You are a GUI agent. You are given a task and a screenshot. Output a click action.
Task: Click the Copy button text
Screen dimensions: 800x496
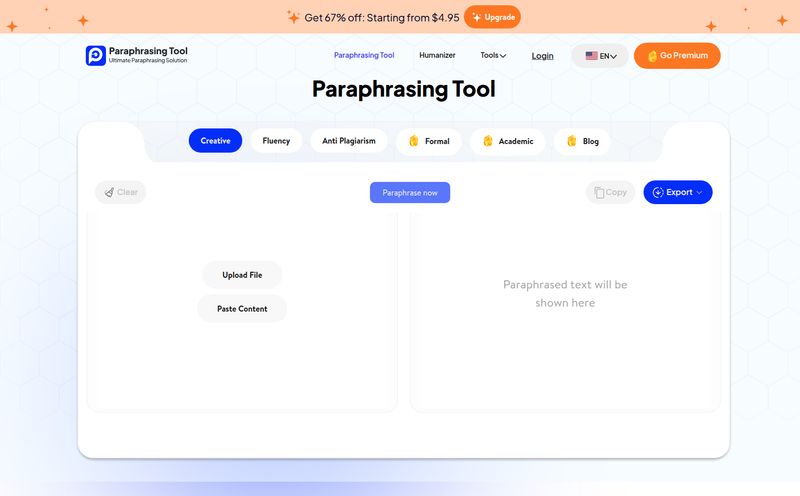(616, 192)
